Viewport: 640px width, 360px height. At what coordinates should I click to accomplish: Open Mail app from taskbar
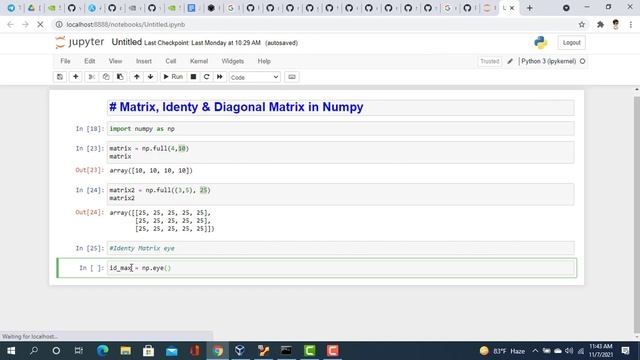pyautogui.click(x=171, y=351)
